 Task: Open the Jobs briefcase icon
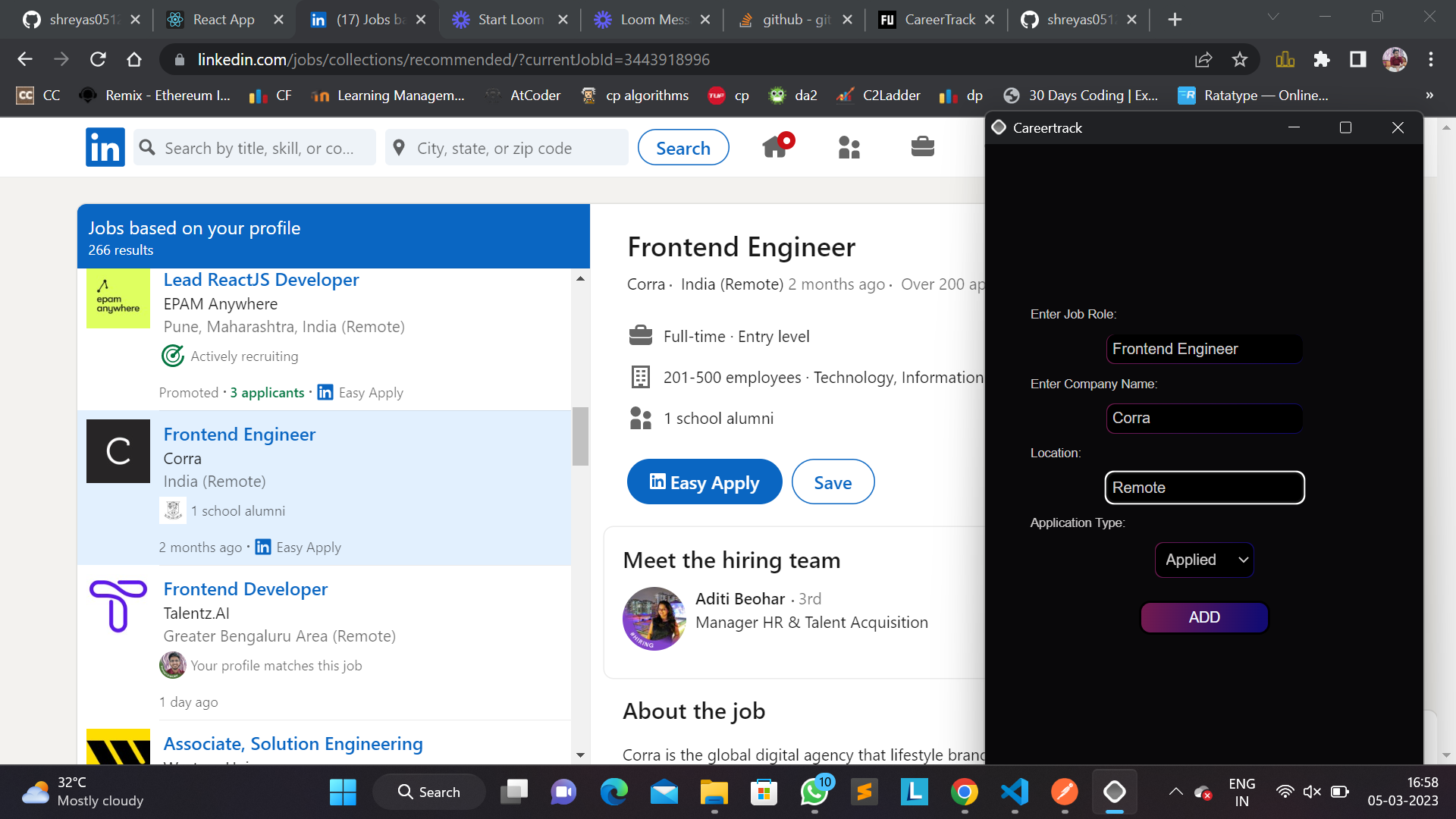pos(922,146)
